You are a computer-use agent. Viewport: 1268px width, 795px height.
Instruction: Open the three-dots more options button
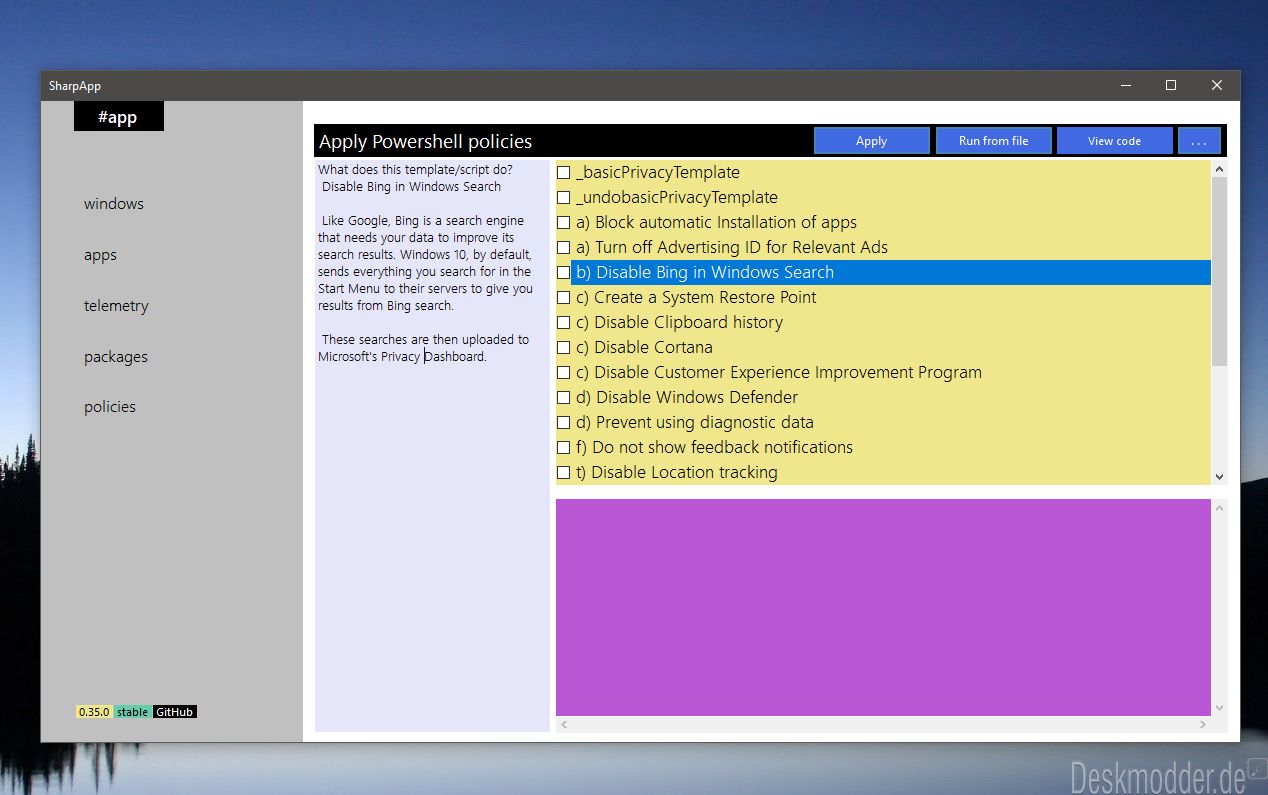[x=1199, y=141]
